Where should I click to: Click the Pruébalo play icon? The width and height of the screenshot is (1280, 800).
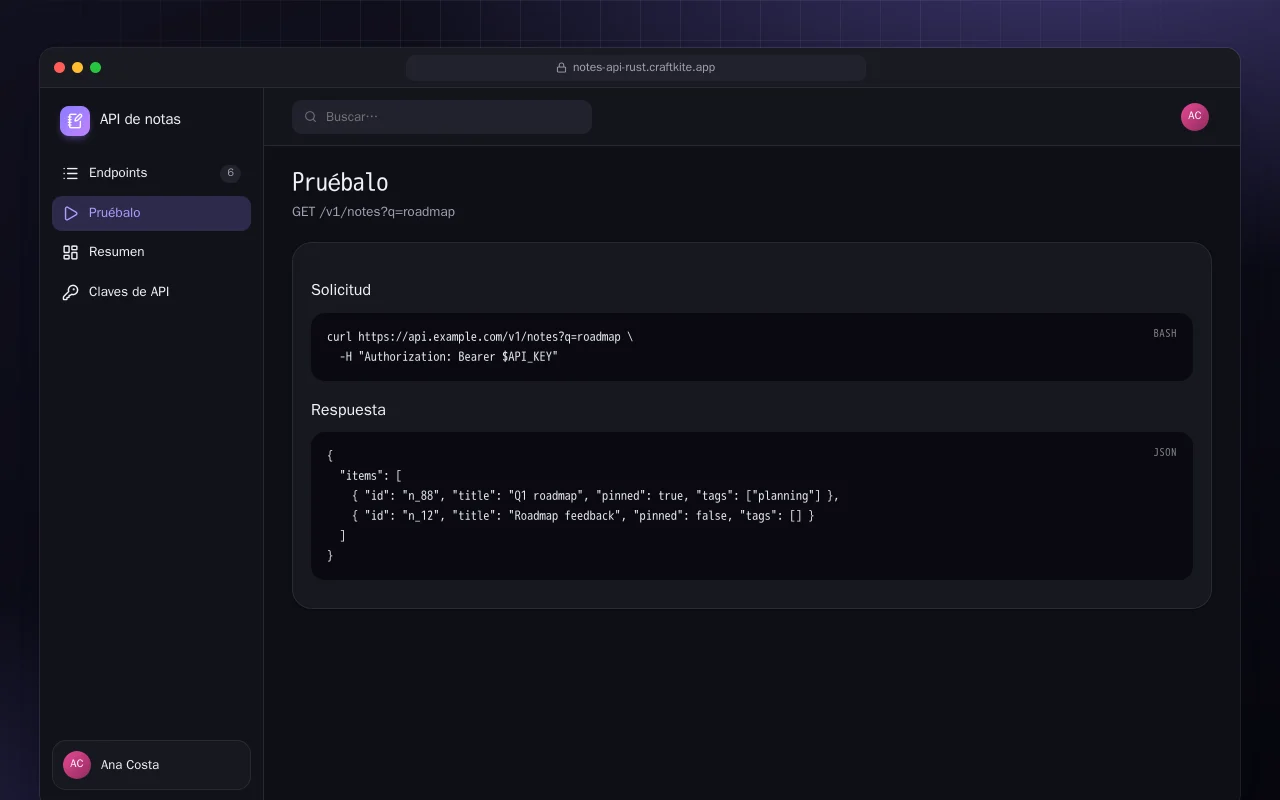coord(70,213)
